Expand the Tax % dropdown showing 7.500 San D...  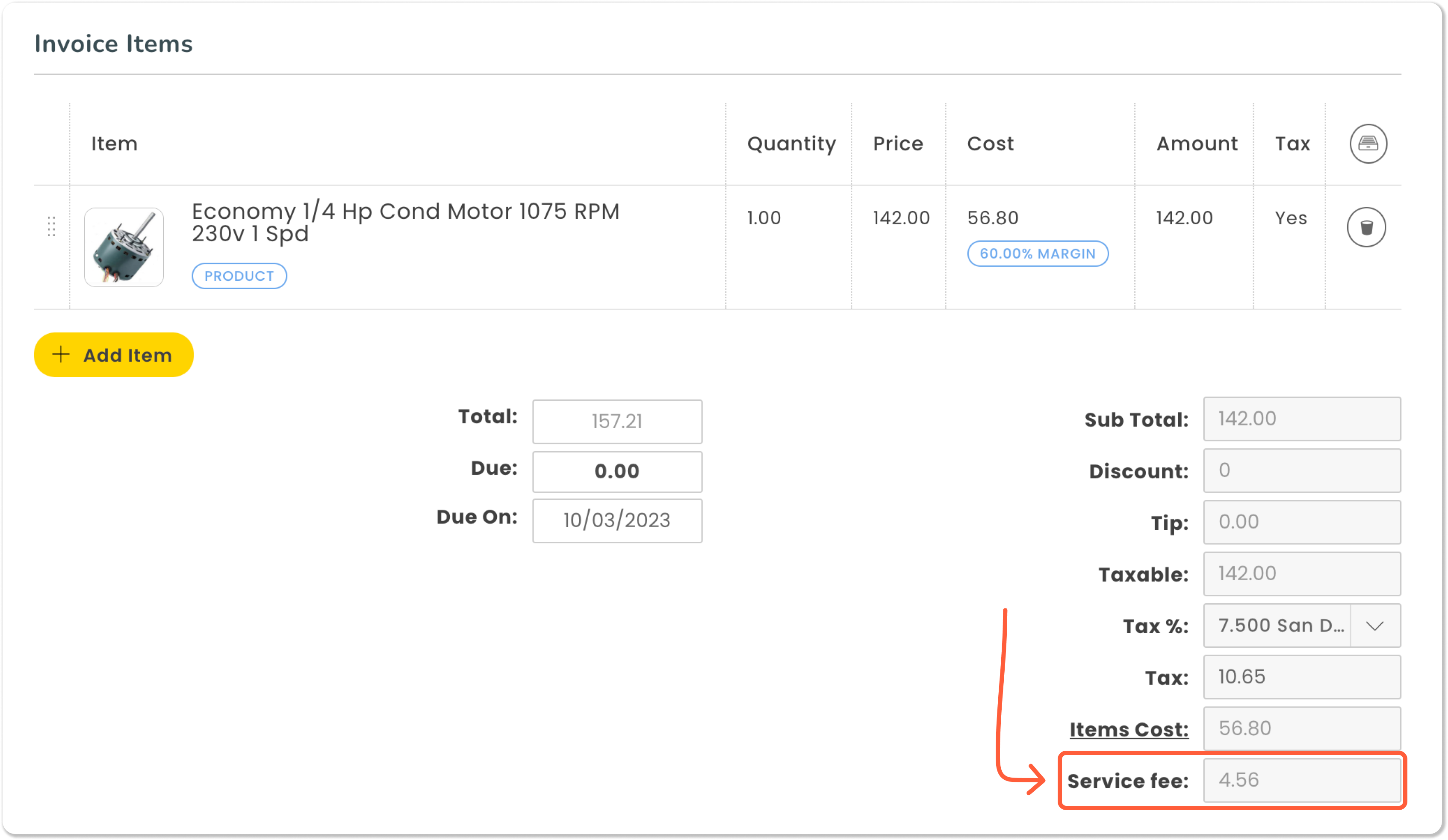tap(1376, 625)
